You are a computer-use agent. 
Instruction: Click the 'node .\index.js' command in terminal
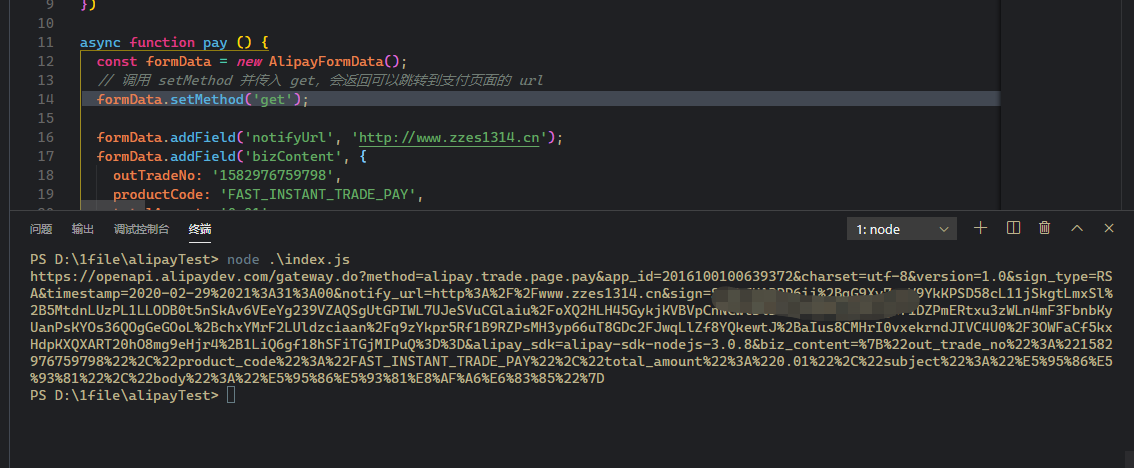click(x=289, y=259)
